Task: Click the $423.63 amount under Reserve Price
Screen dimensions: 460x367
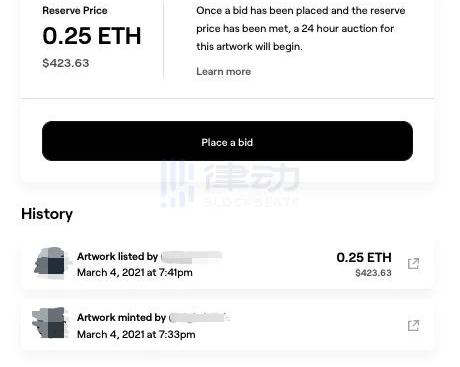Action: coord(66,63)
